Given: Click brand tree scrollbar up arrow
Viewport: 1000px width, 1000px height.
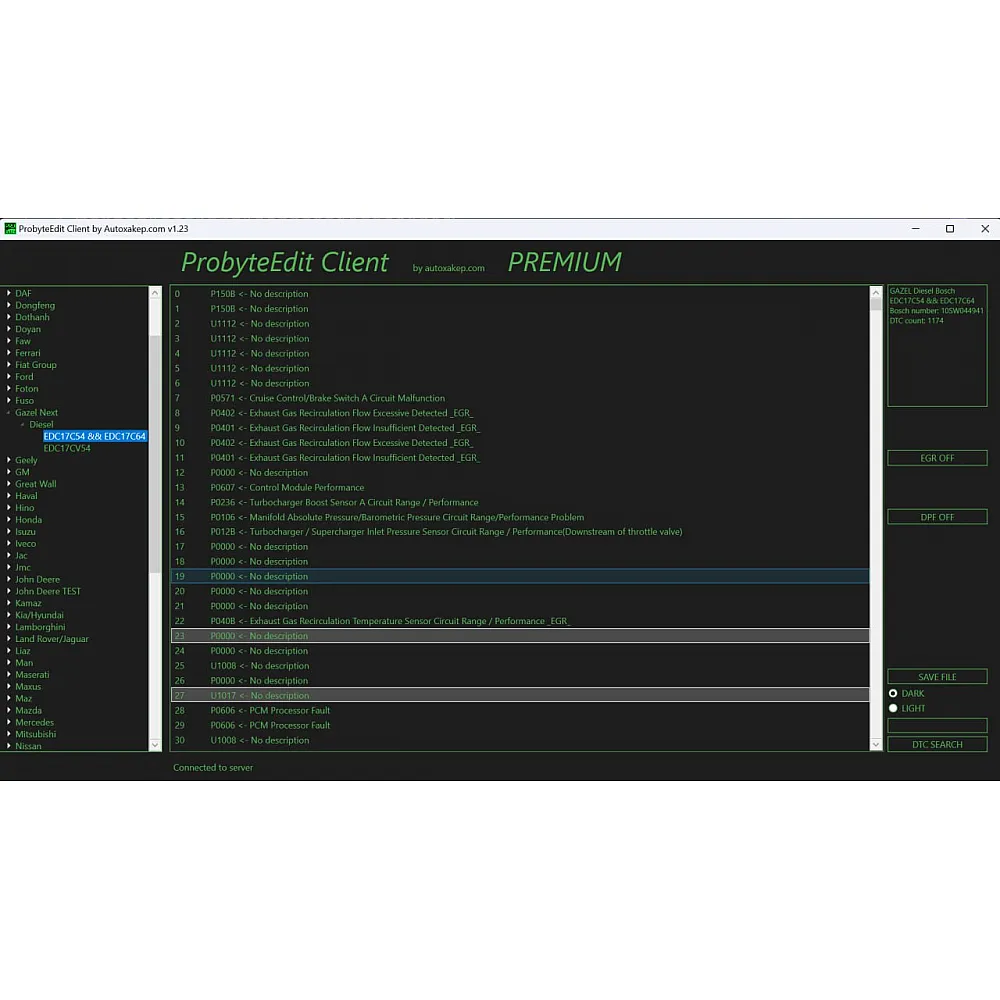Looking at the screenshot, I should [155, 293].
